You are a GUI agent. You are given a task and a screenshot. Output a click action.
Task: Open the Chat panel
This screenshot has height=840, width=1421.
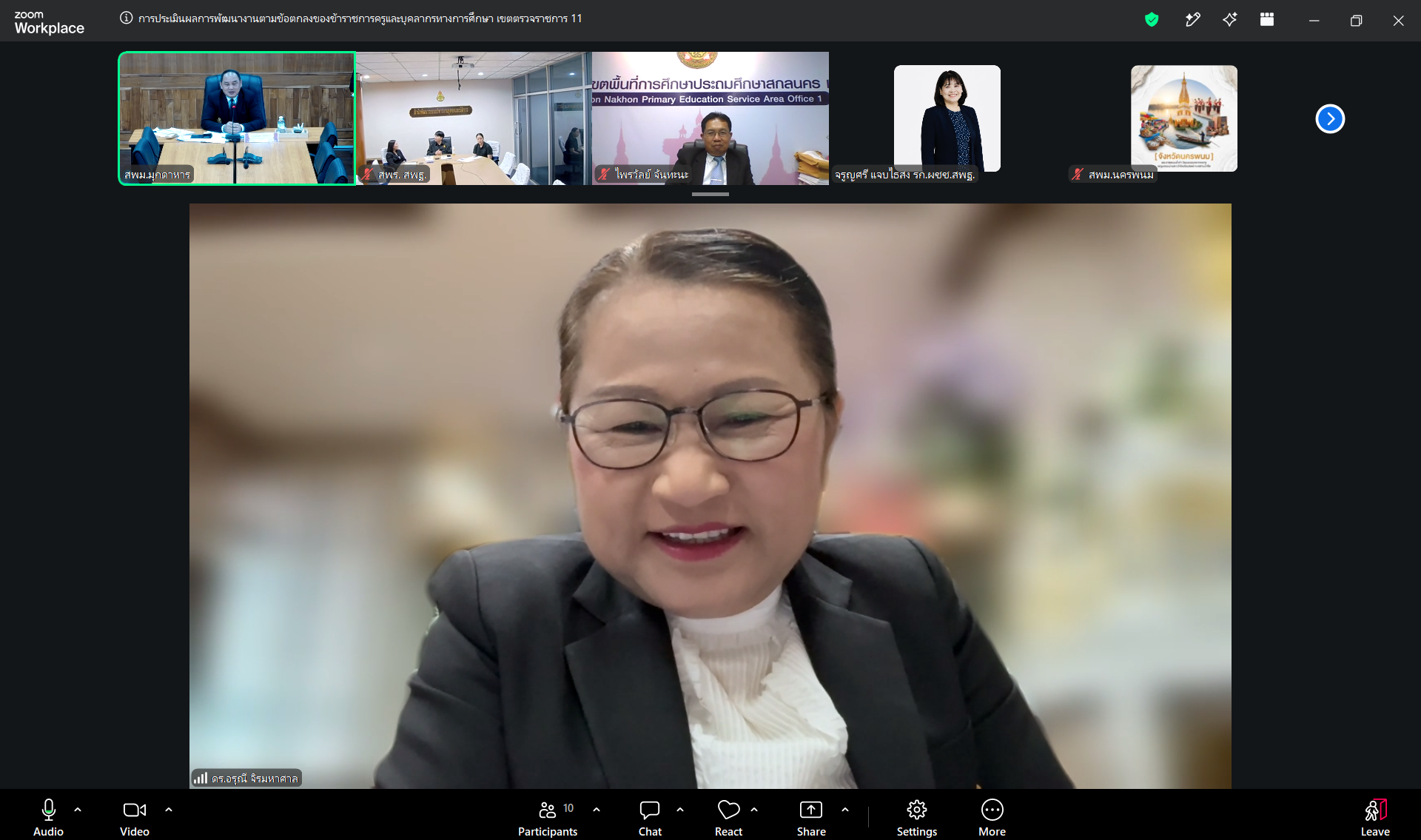tap(650, 818)
